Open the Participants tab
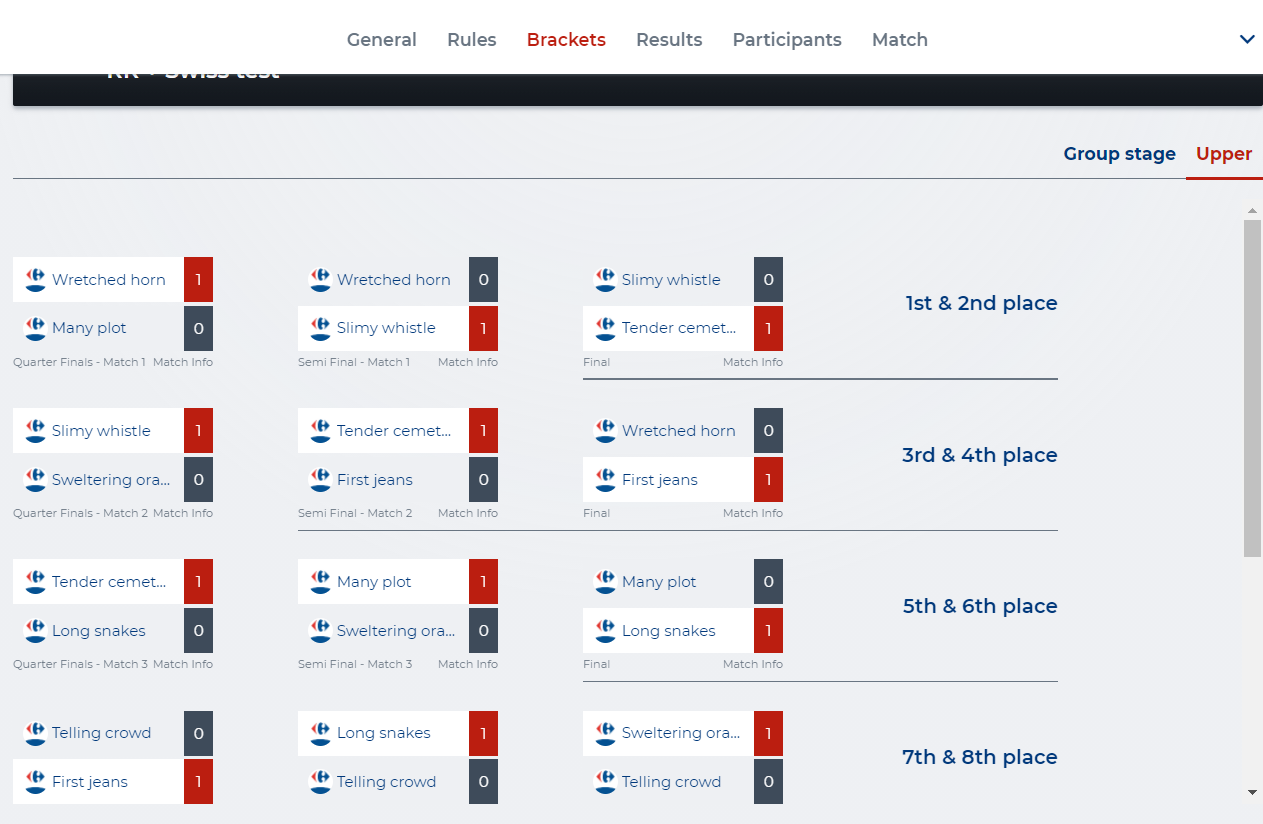 pos(787,40)
